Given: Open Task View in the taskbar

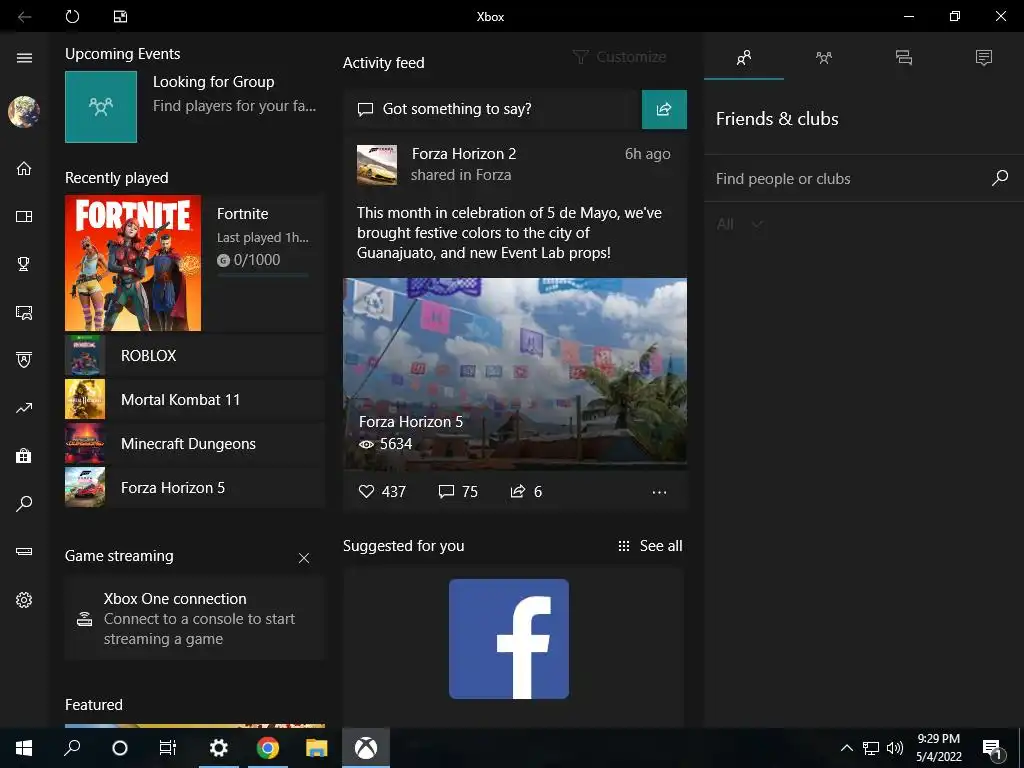Looking at the screenshot, I should point(168,748).
